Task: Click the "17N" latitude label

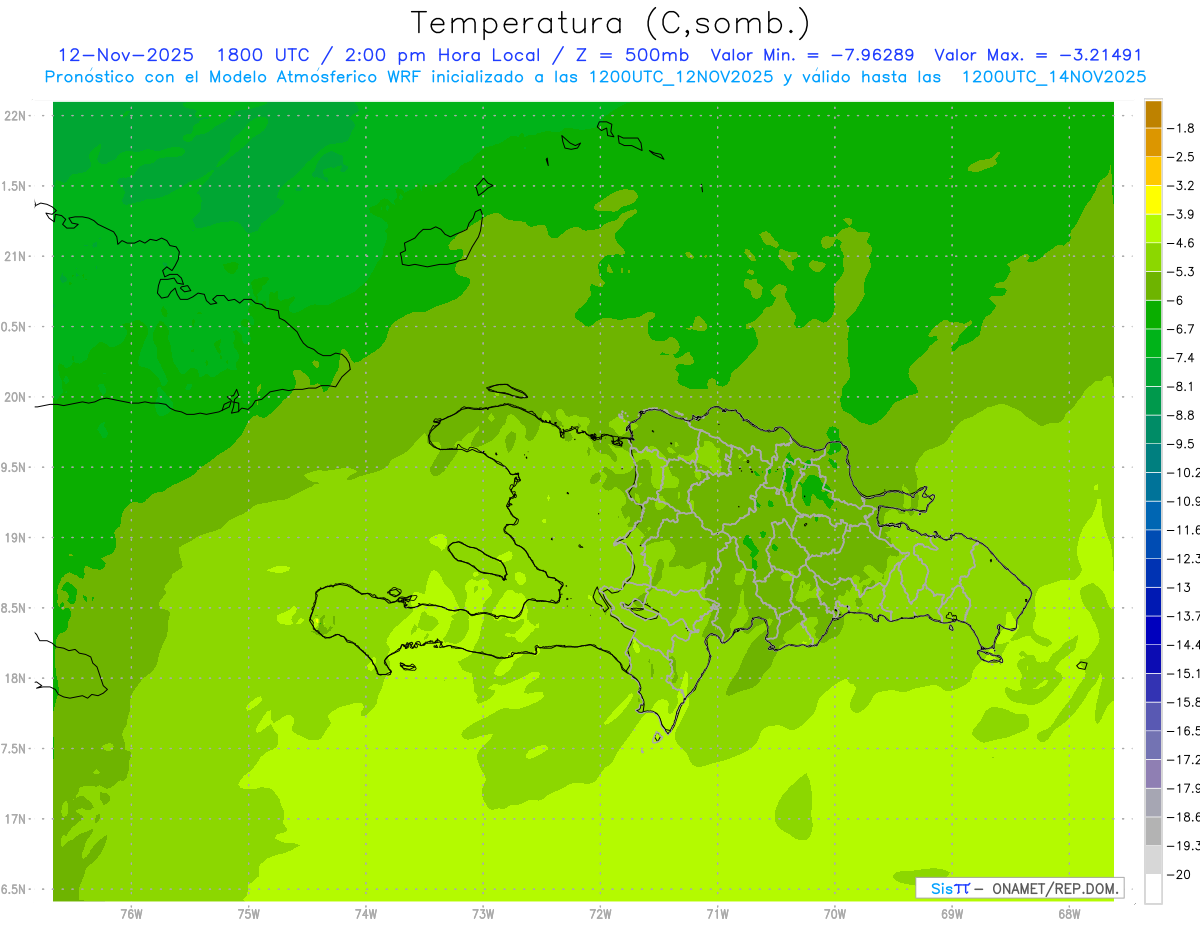Action: tap(15, 819)
